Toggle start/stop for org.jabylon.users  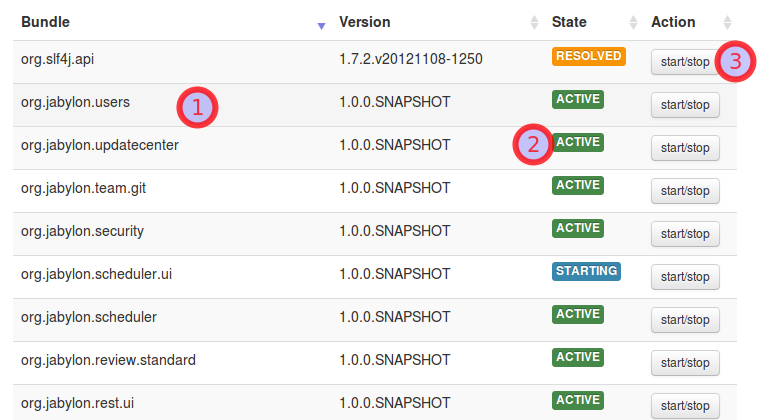point(685,105)
